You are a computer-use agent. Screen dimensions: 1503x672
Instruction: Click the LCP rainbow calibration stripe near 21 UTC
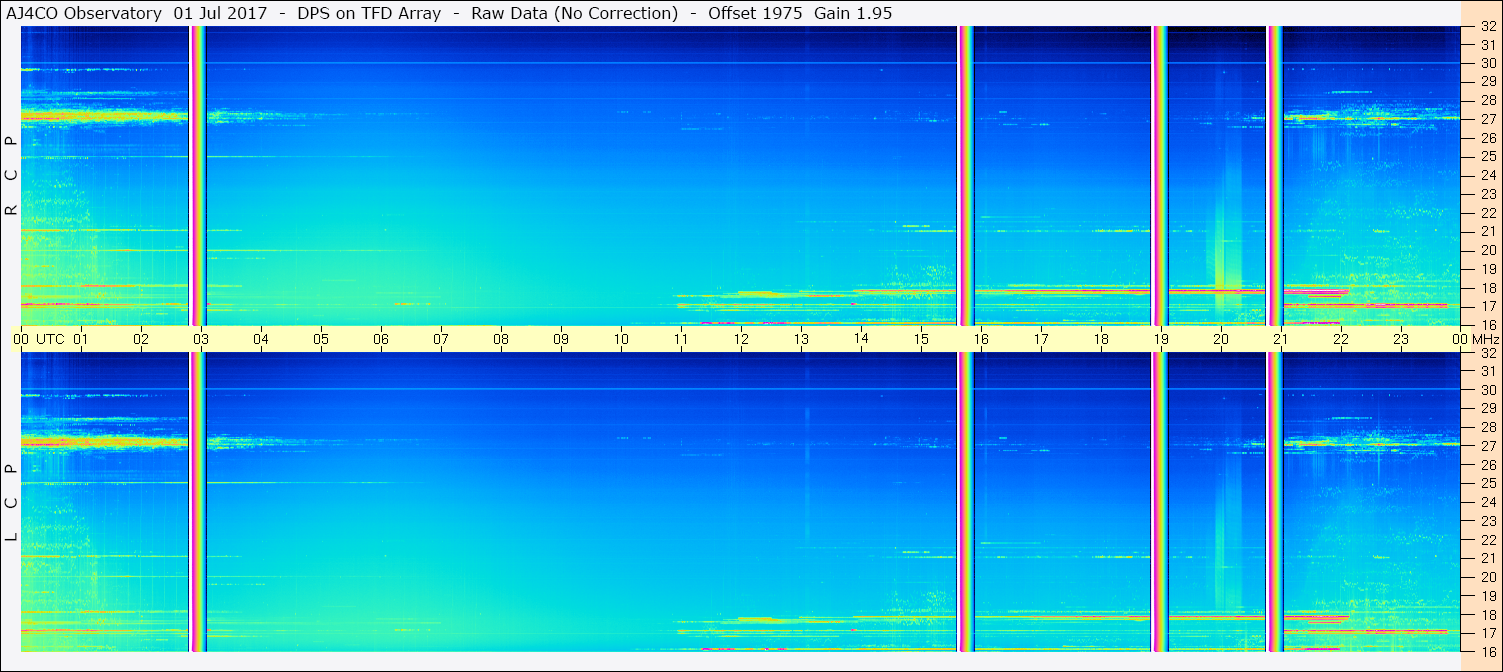point(1275,502)
